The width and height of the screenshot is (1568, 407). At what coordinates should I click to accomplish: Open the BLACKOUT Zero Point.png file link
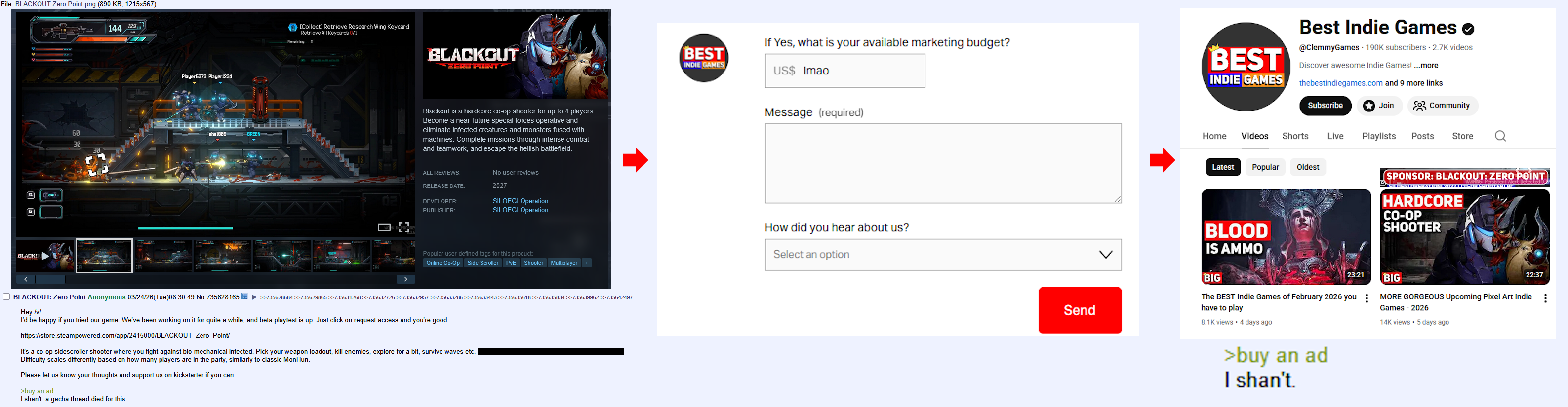click(55, 4)
